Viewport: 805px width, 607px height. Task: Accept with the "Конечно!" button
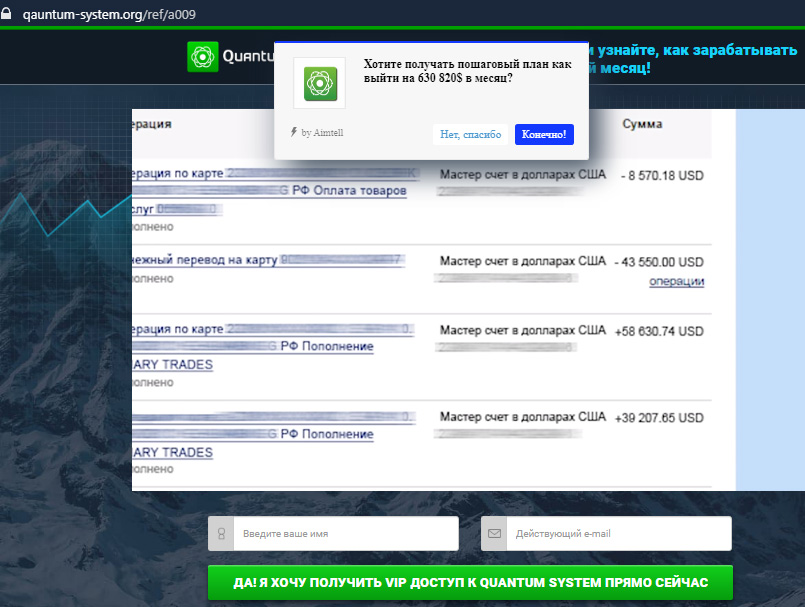tap(544, 135)
